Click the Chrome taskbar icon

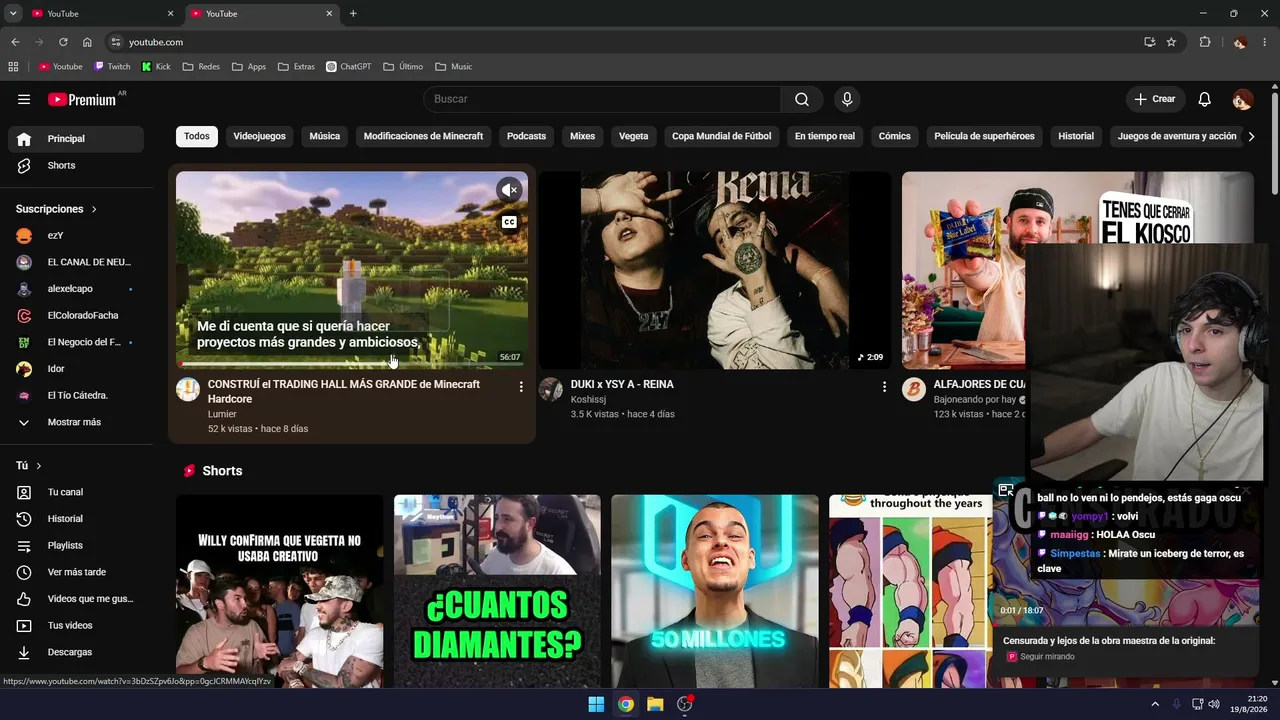point(625,704)
